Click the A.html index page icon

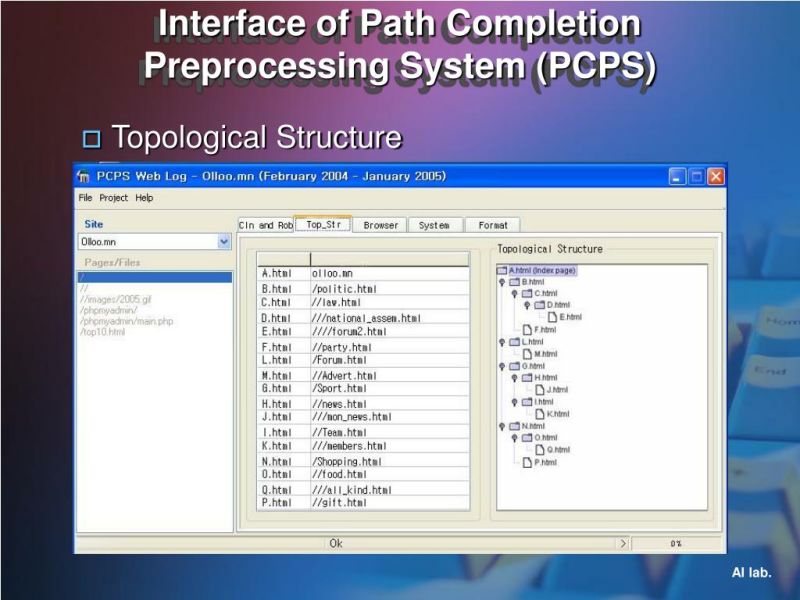pos(504,268)
